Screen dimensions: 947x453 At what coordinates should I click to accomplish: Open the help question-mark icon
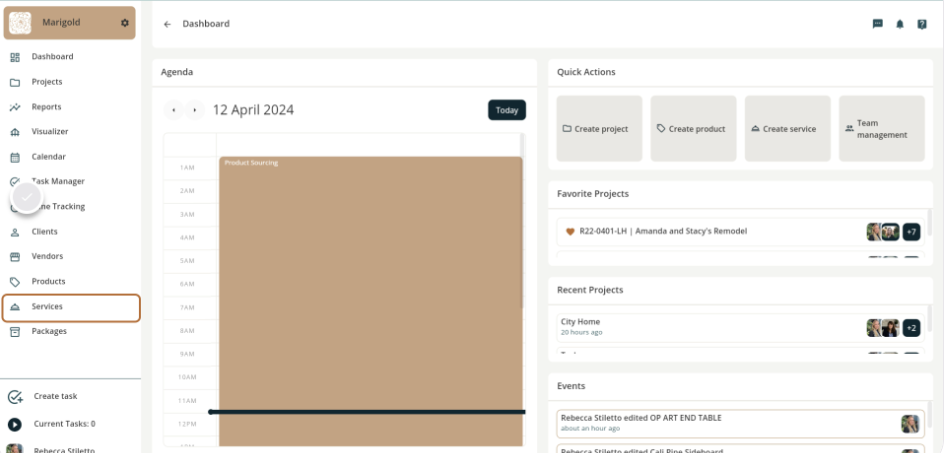pos(922,24)
